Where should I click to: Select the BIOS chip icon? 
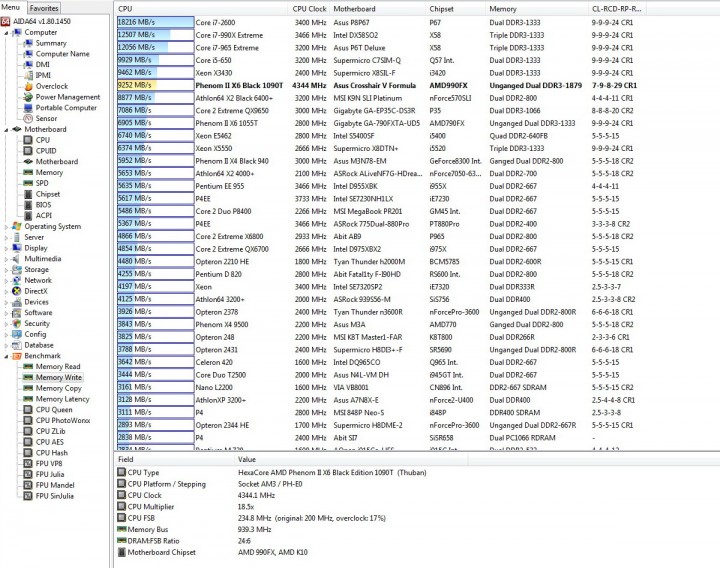(28, 205)
